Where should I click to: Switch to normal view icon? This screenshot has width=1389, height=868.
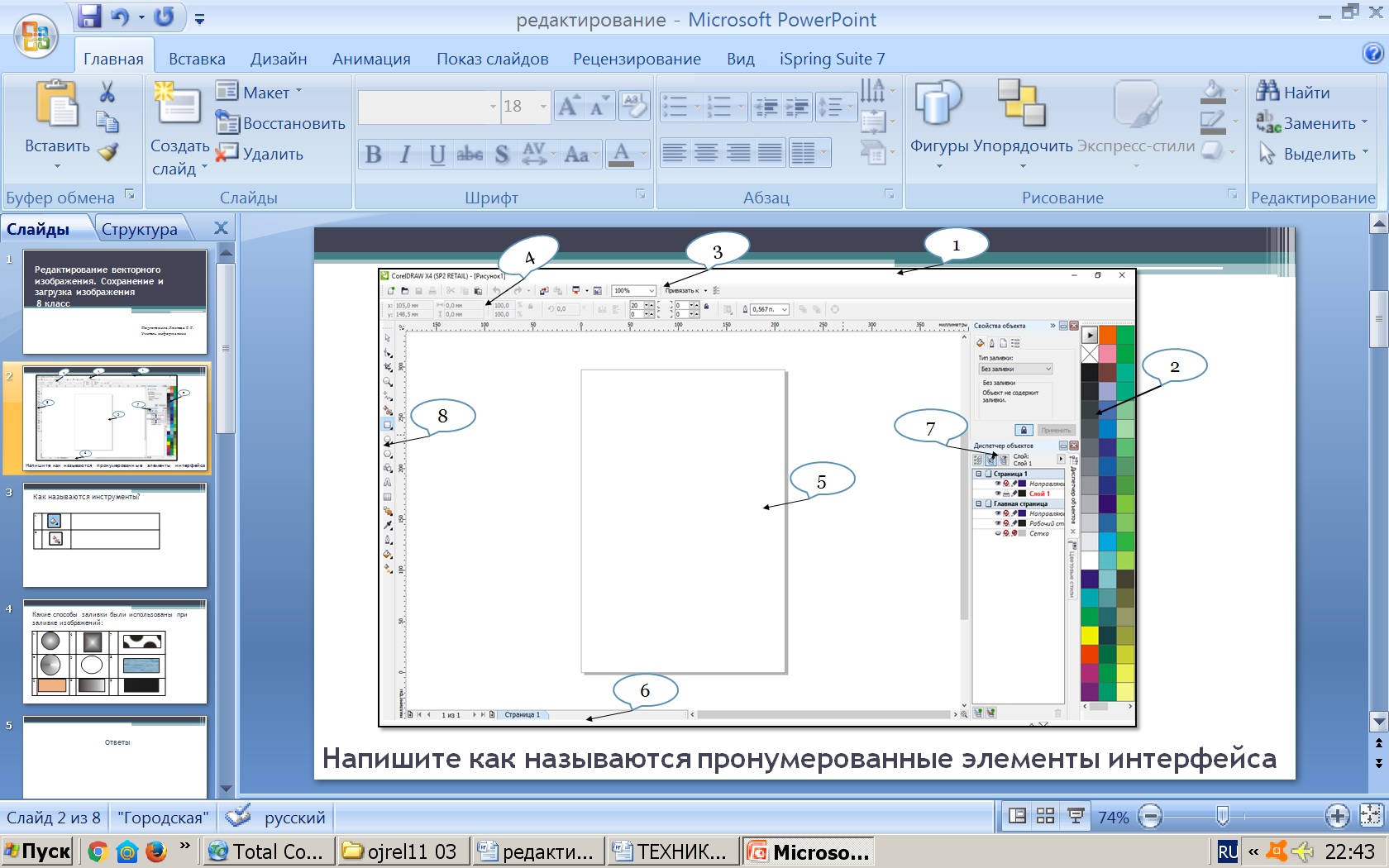click(x=1018, y=817)
